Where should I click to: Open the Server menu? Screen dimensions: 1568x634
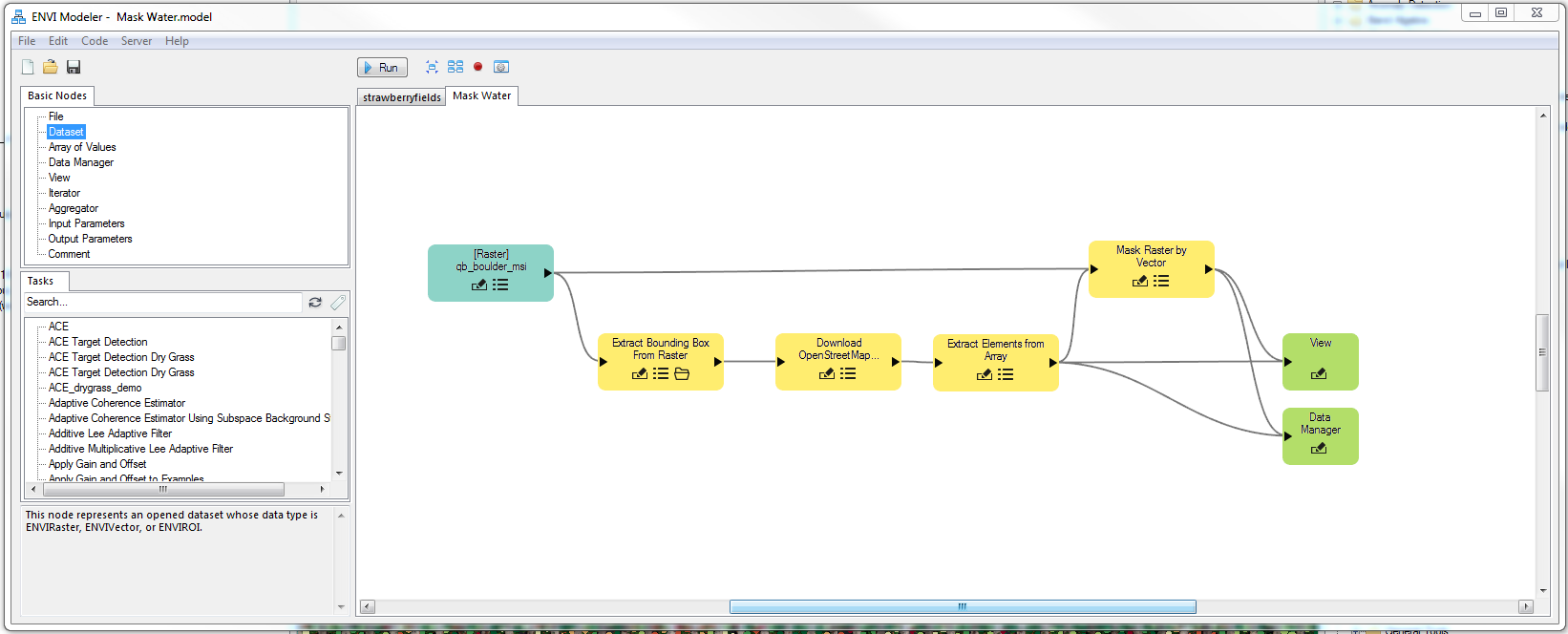coord(136,41)
